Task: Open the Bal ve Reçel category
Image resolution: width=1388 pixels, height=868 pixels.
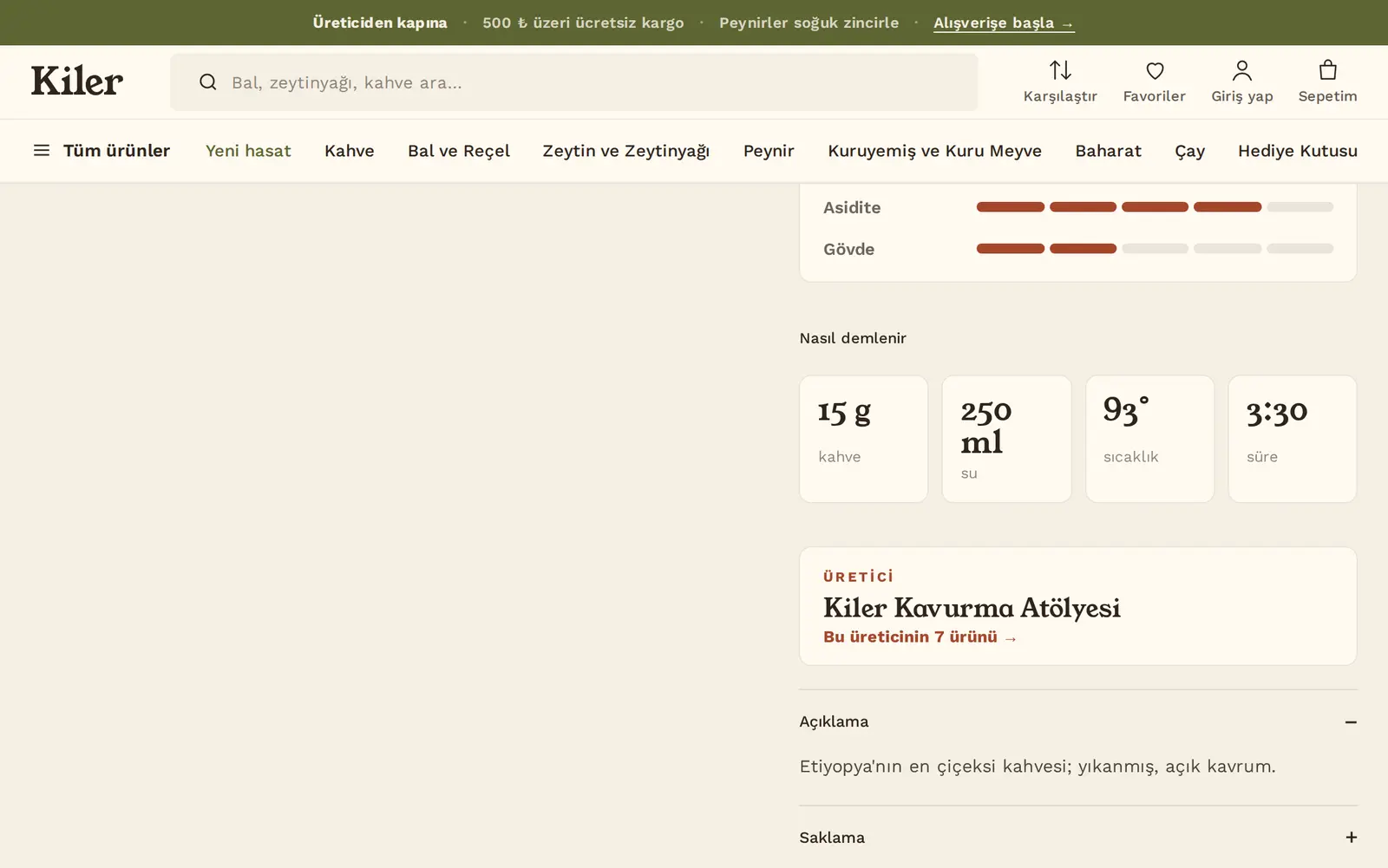Action: coord(459,151)
